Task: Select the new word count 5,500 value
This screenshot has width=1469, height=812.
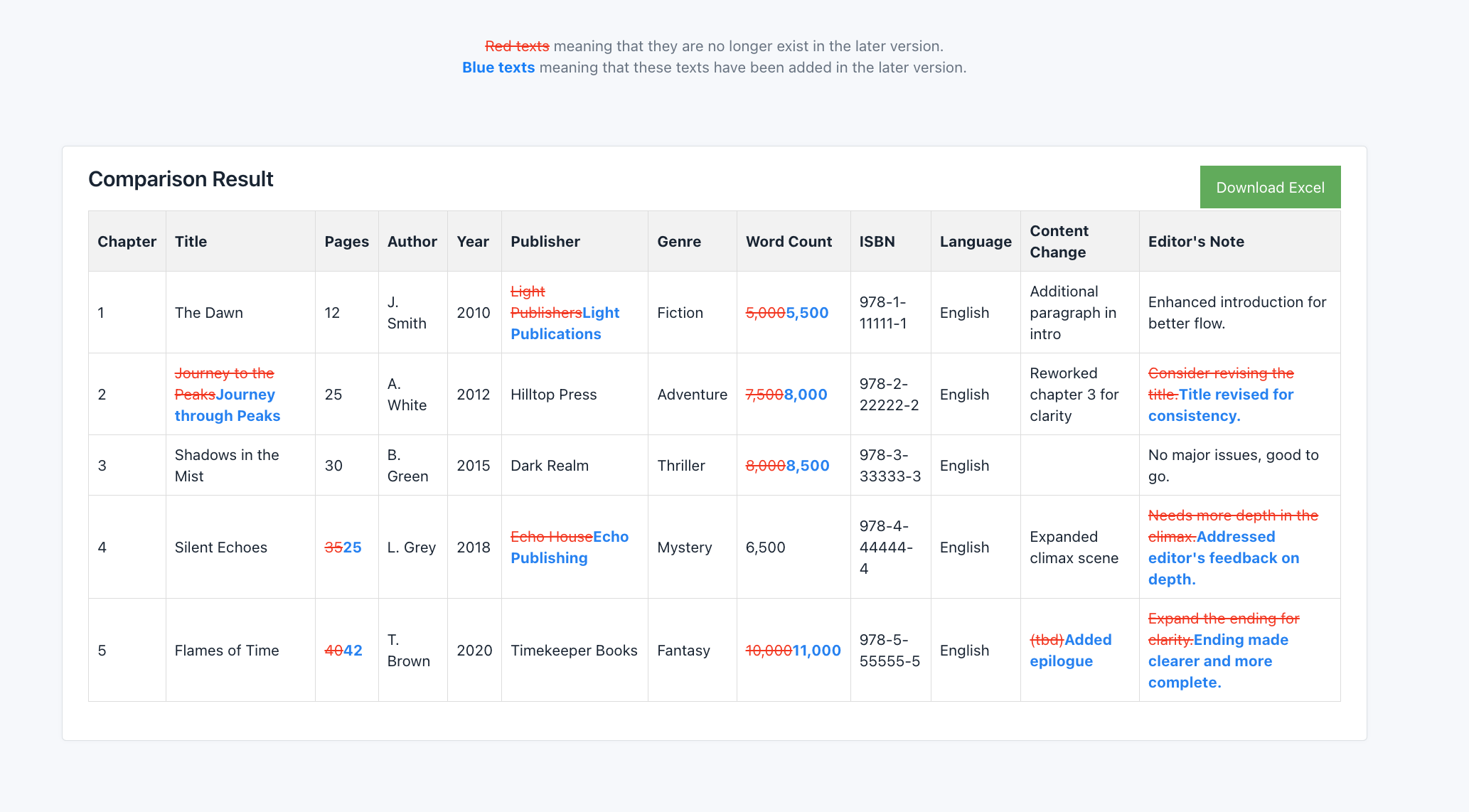Action: coord(807,312)
